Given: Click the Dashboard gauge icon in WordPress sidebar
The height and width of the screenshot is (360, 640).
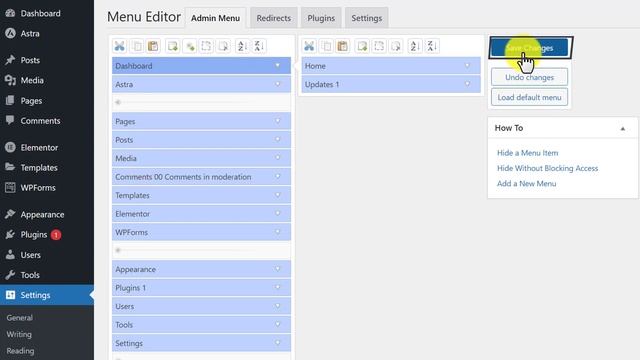Looking at the screenshot, I should tap(10, 13).
